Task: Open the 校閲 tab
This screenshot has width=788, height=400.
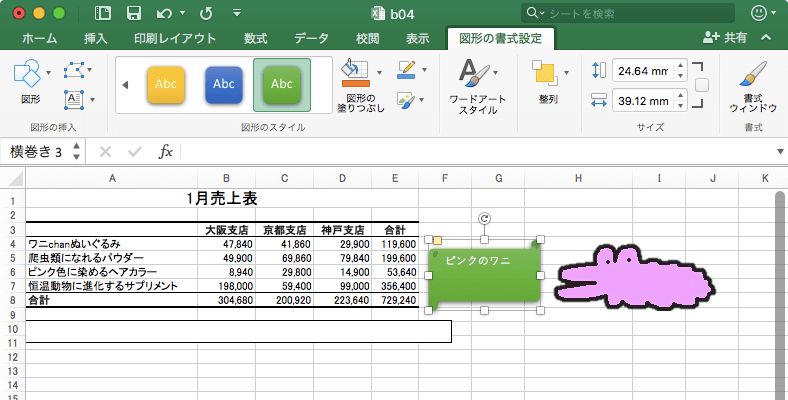Action: [x=367, y=38]
